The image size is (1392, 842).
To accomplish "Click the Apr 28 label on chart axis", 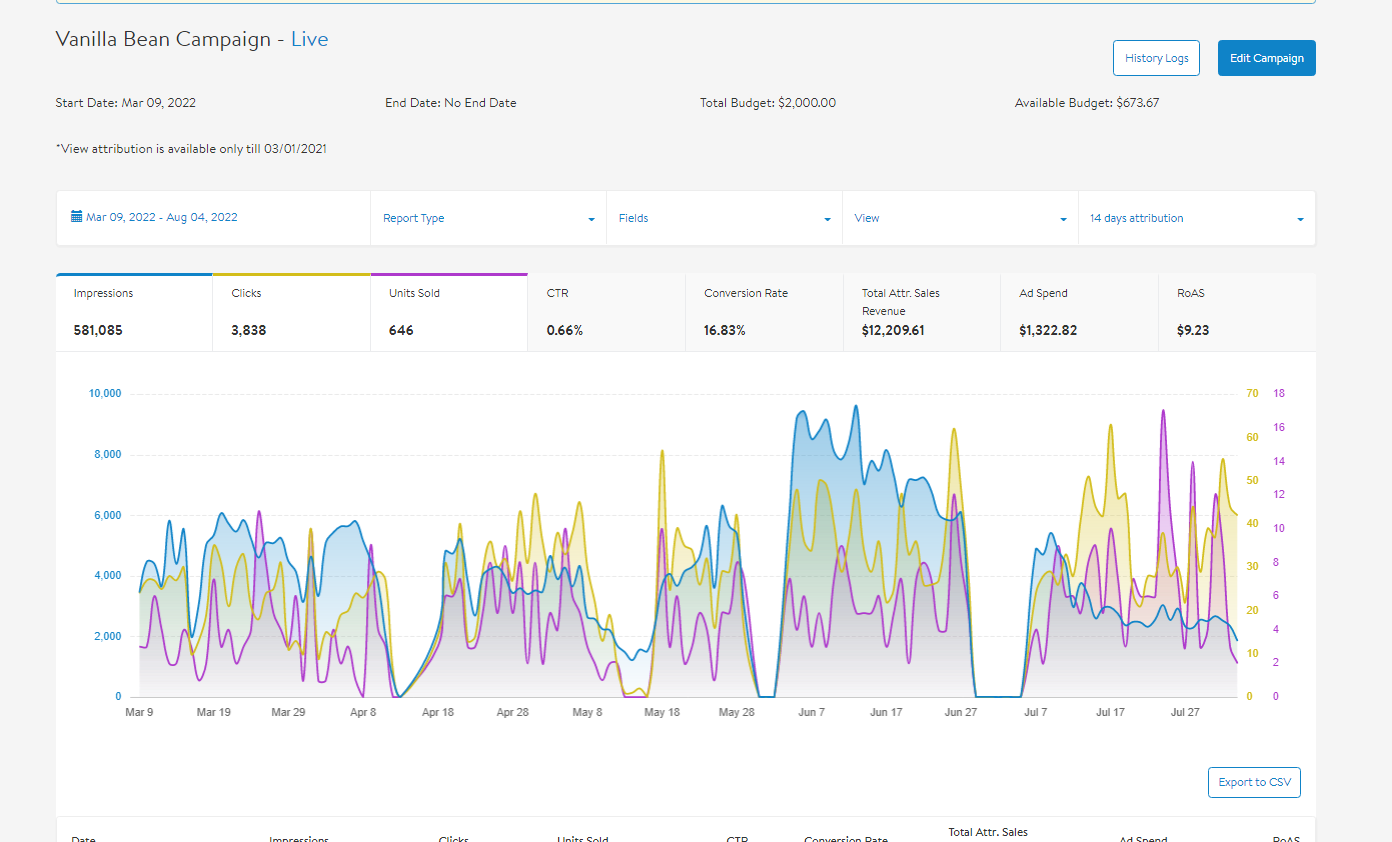I will [512, 713].
